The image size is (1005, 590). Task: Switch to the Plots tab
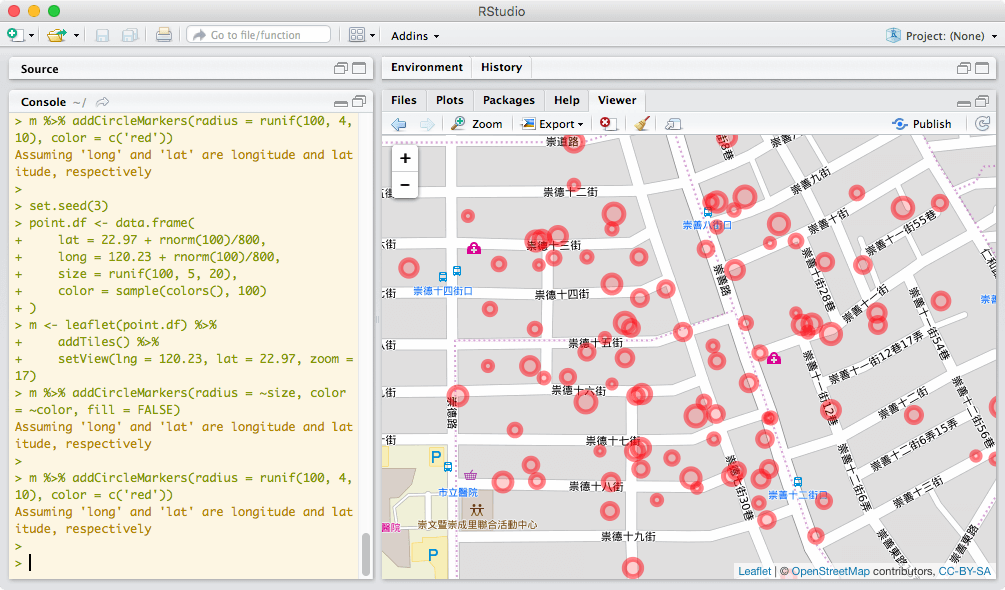point(450,100)
